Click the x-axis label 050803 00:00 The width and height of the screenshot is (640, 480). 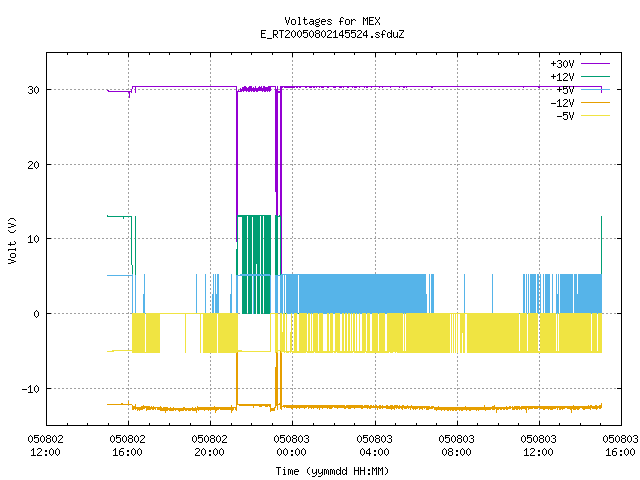tap(291, 446)
